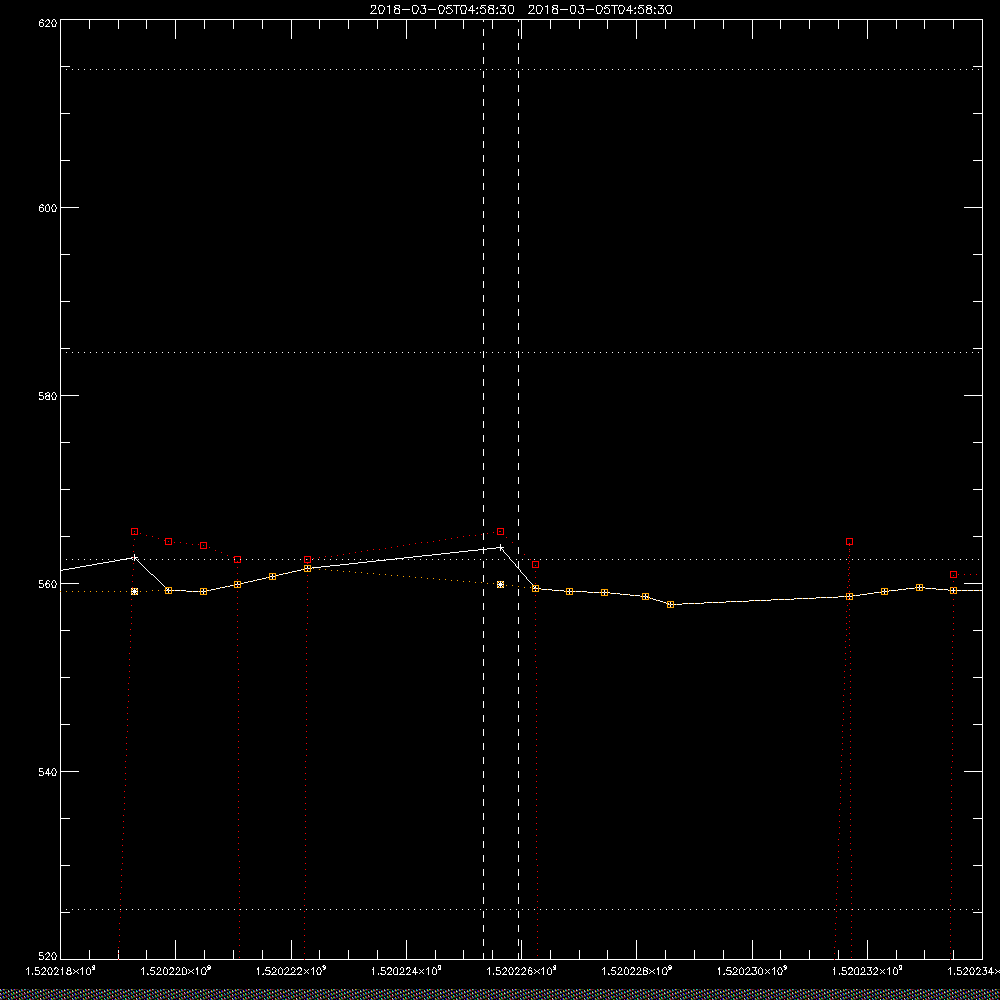
Task: Click the white square between the dashed markers
Action: [x=500, y=584]
